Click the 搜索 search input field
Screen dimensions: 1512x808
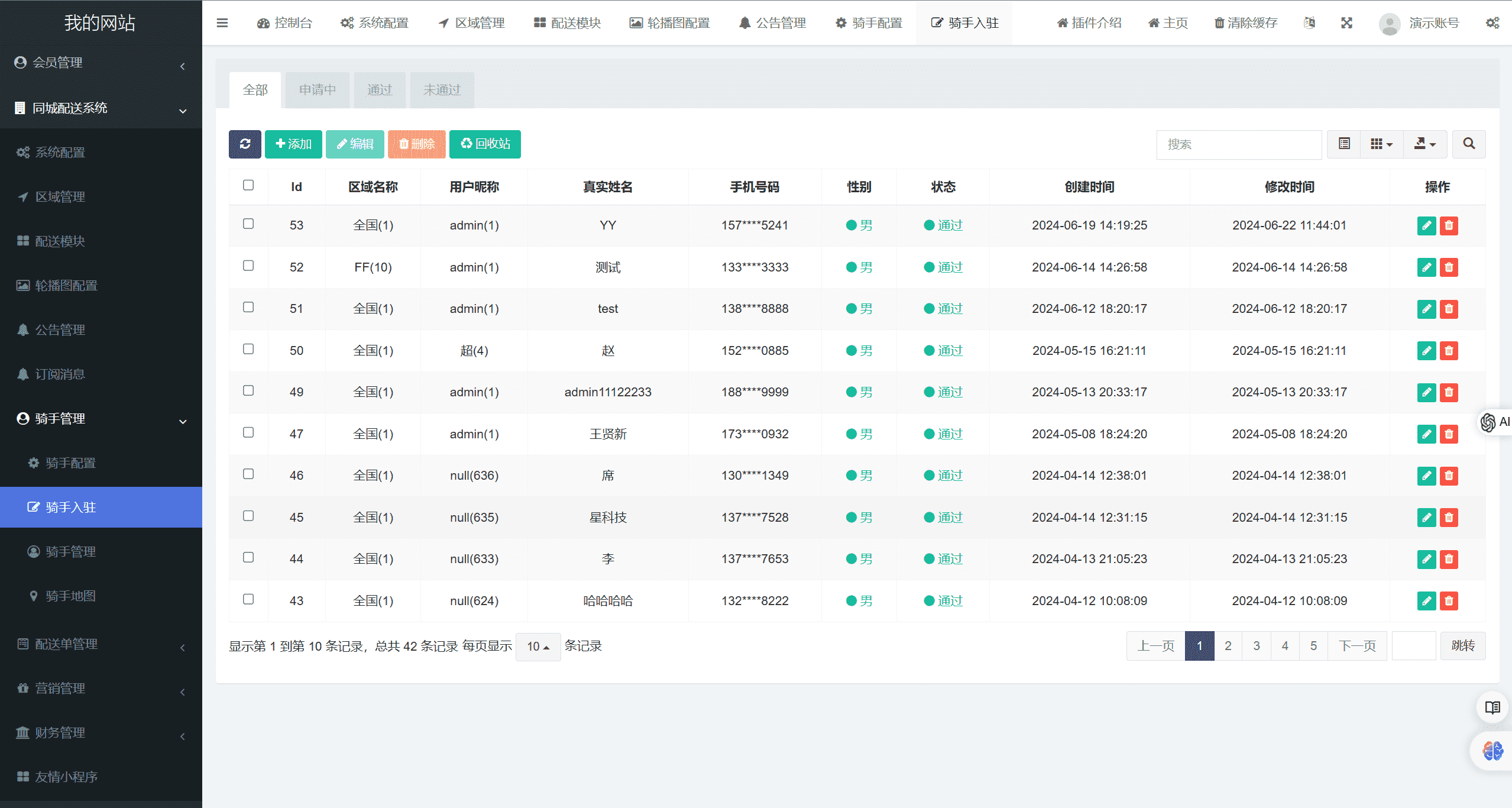pyautogui.click(x=1239, y=145)
